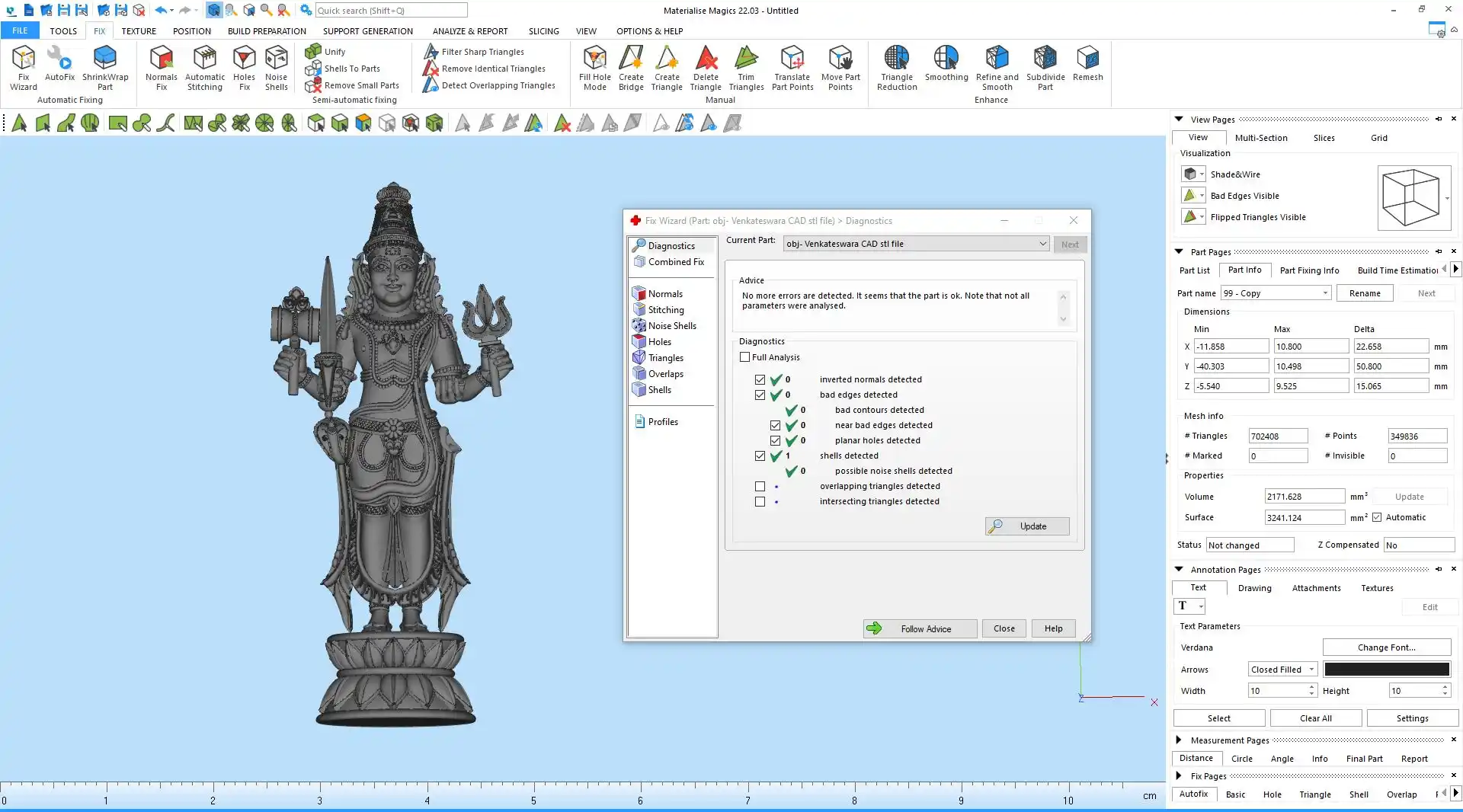Image resolution: width=1463 pixels, height=812 pixels.
Task: Check overlapping triangles detected option
Action: click(x=760, y=486)
